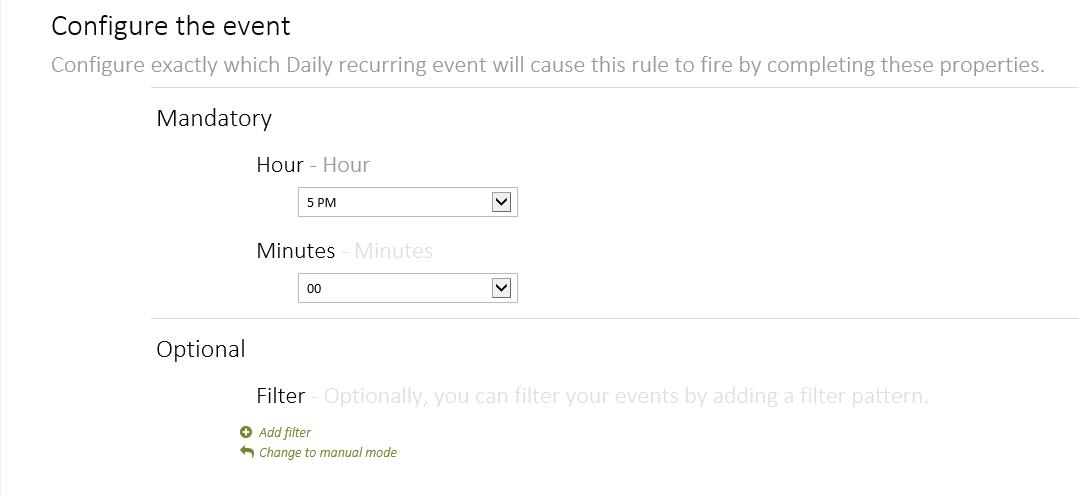Image resolution: width=1079 pixels, height=496 pixels.
Task: Click the "Optional" section heading
Action: point(201,349)
